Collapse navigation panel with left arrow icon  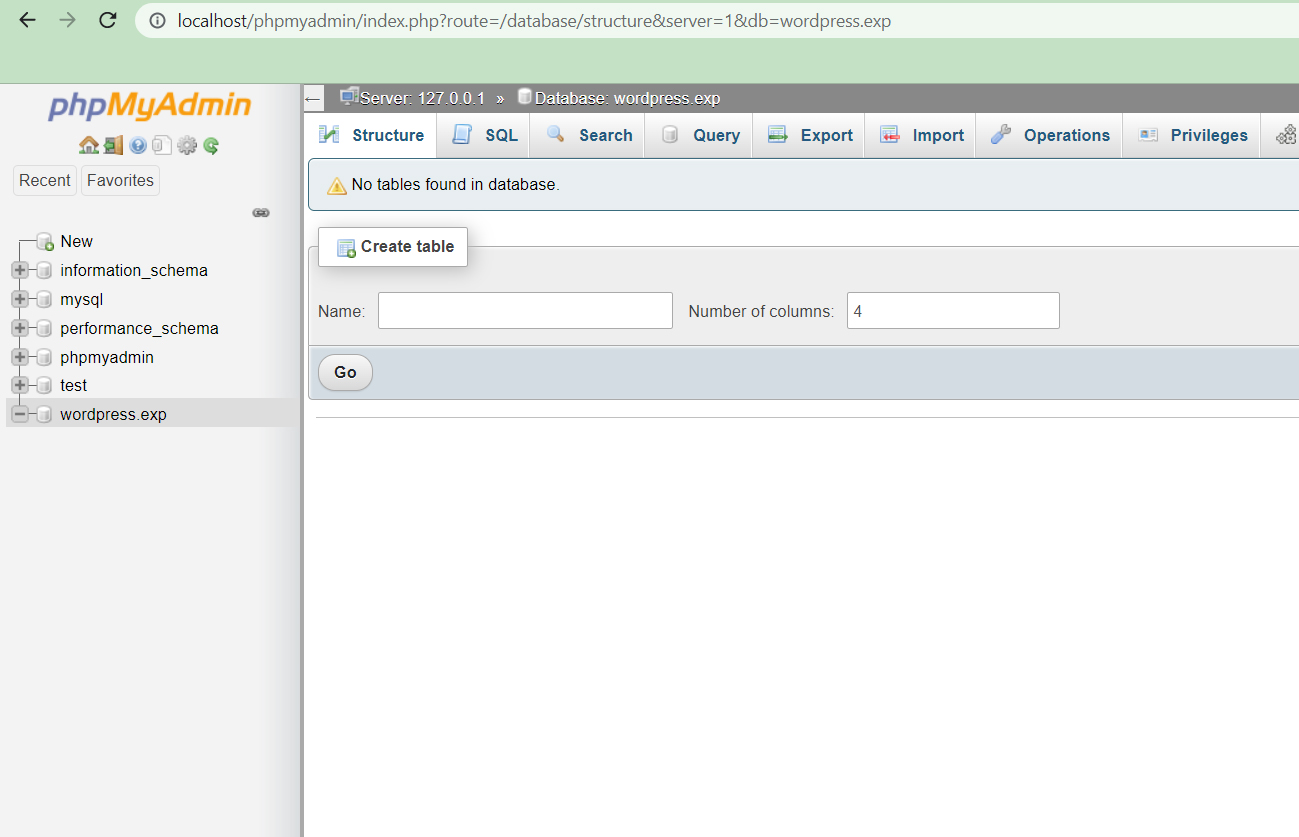pyautogui.click(x=313, y=99)
